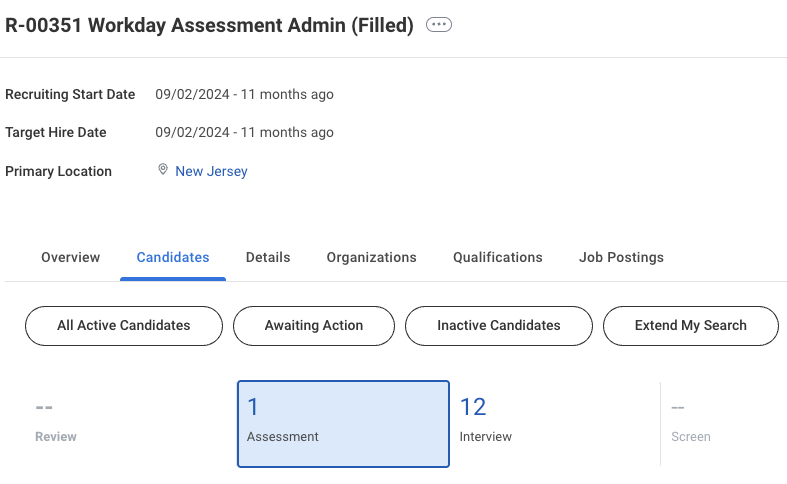Screen dimensions: 787x484
Task: Open the New Jersey location link
Action: point(211,171)
